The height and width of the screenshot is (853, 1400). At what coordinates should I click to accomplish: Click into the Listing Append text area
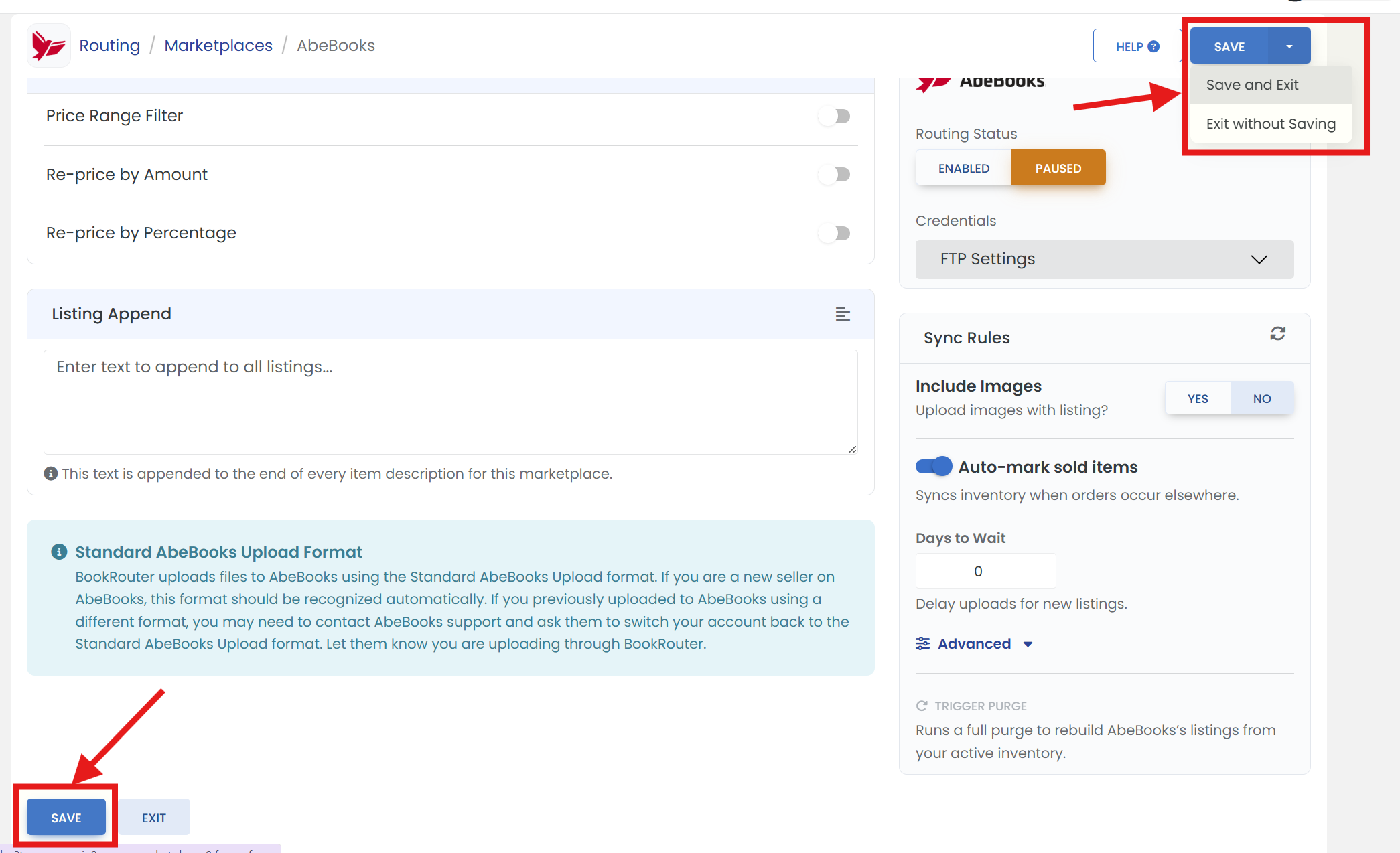[x=450, y=402]
